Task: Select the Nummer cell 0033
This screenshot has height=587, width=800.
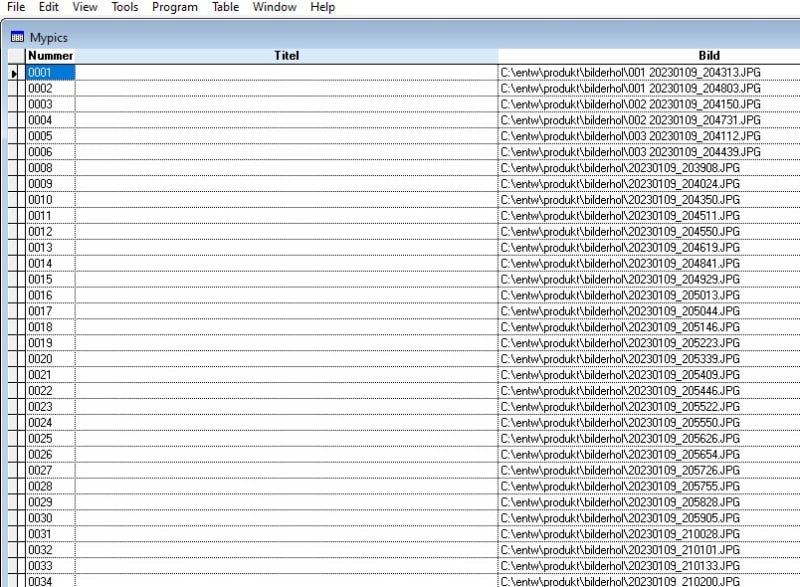Action: (x=50, y=566)
